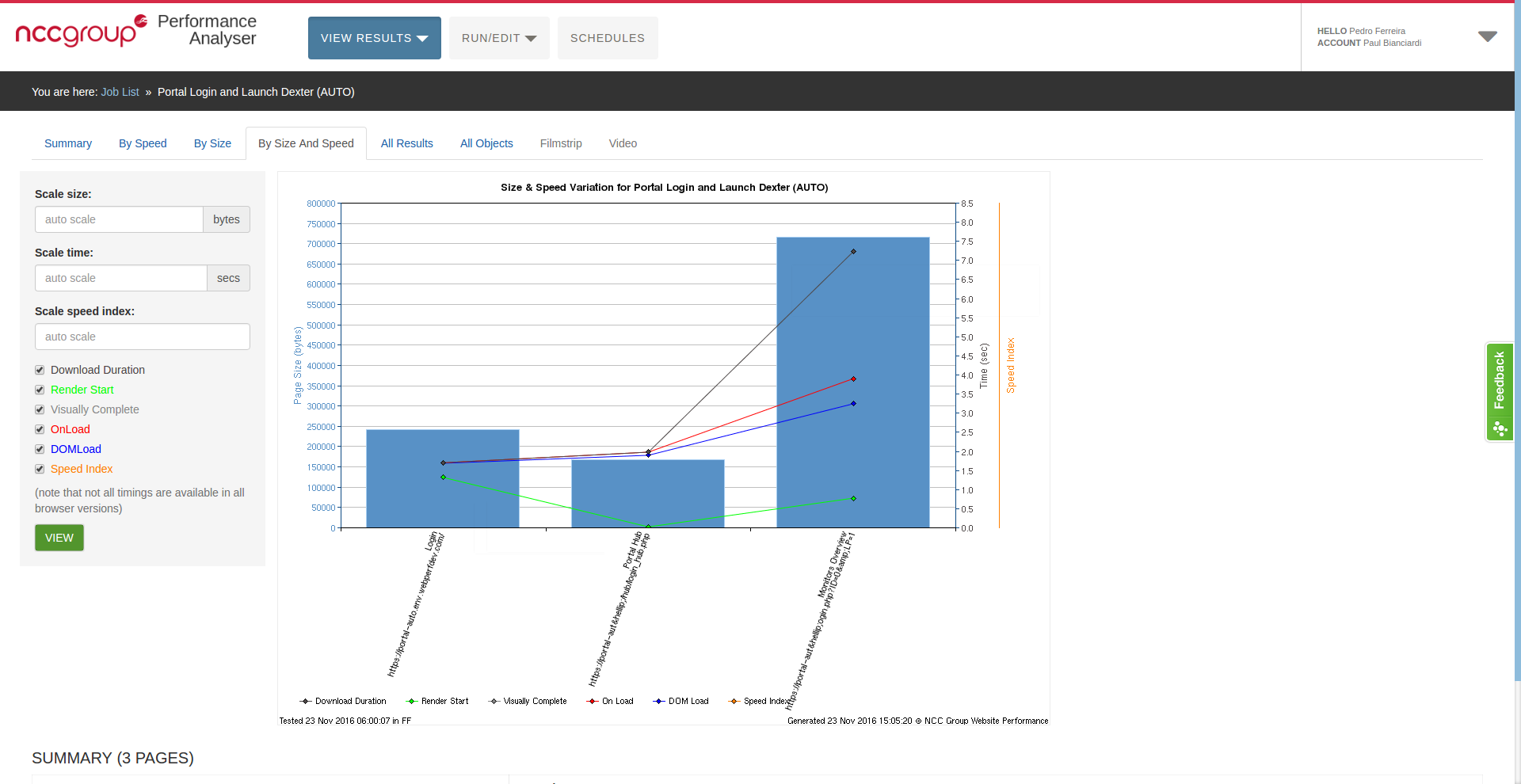Click the SUMMARY (3 PAGES) heading
This screenshot has width=1521, height=784.
click(x=112, y=758)
